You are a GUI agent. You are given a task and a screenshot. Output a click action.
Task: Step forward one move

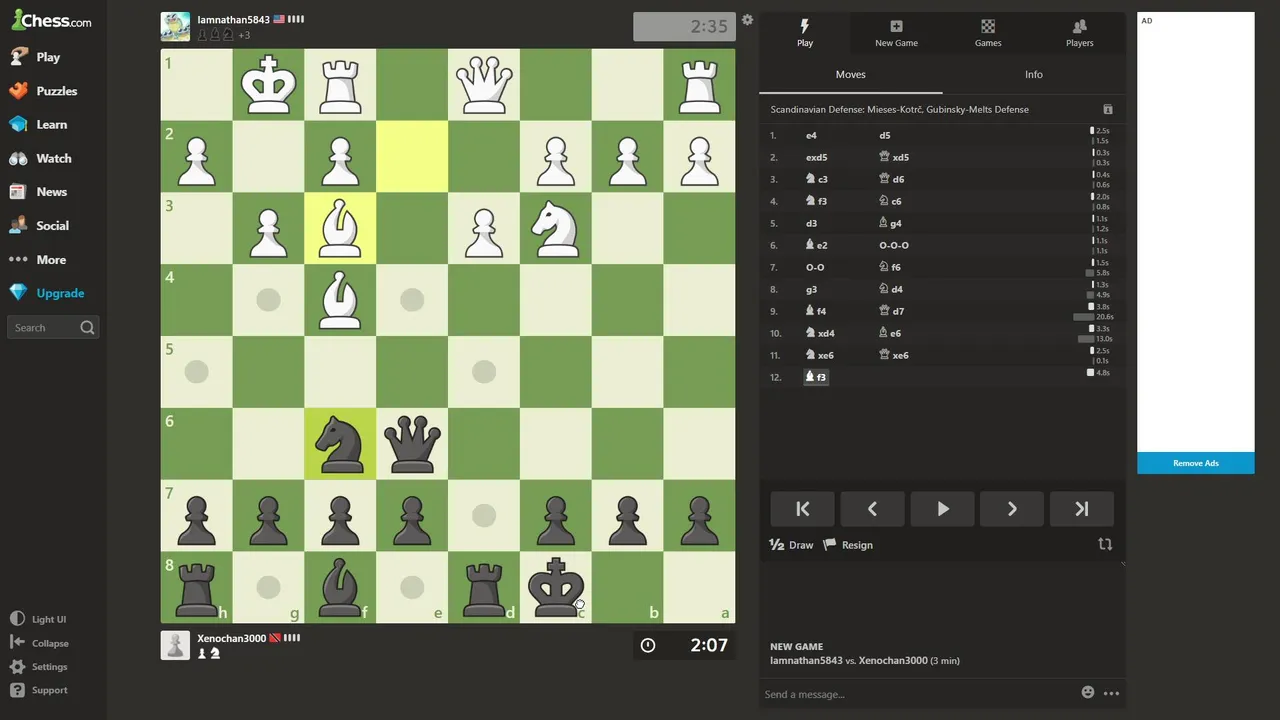pyautogui.click(x=1012, y=509)
